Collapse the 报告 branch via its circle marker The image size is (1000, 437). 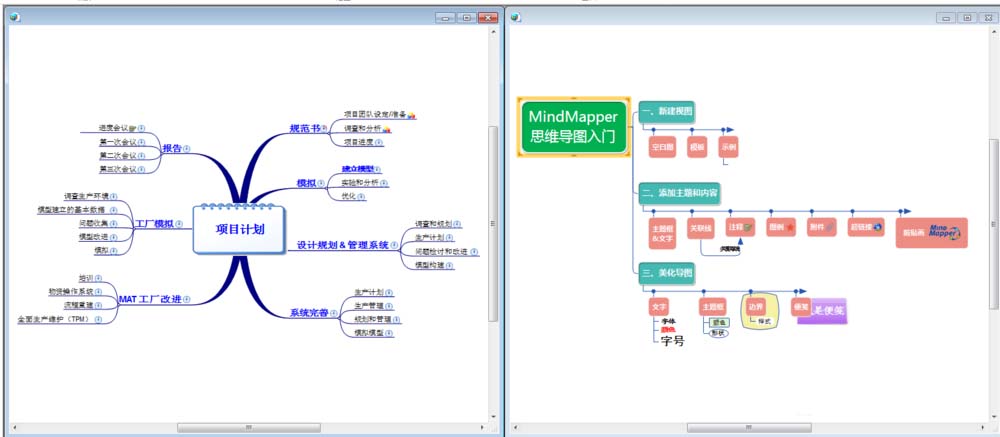[187, 149]
